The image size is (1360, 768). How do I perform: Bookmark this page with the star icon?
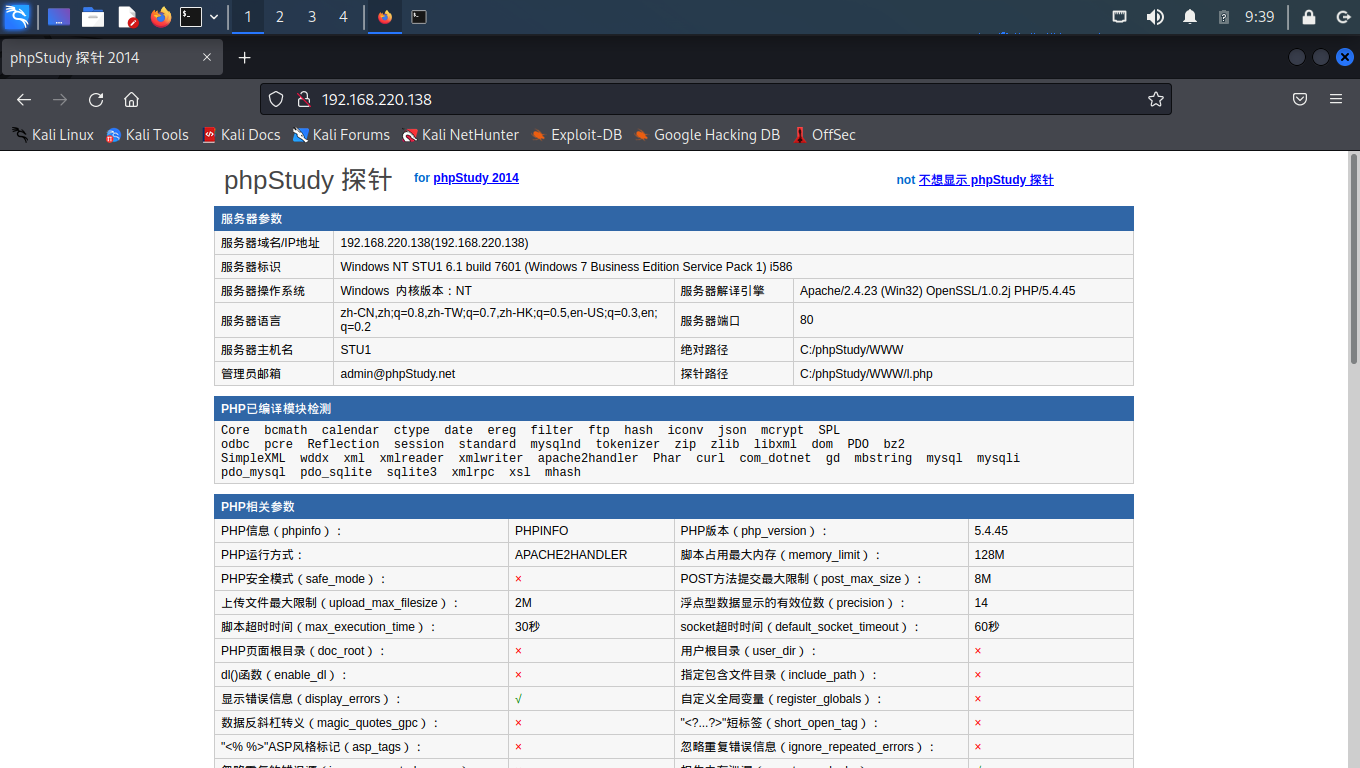coord(1155,99)
